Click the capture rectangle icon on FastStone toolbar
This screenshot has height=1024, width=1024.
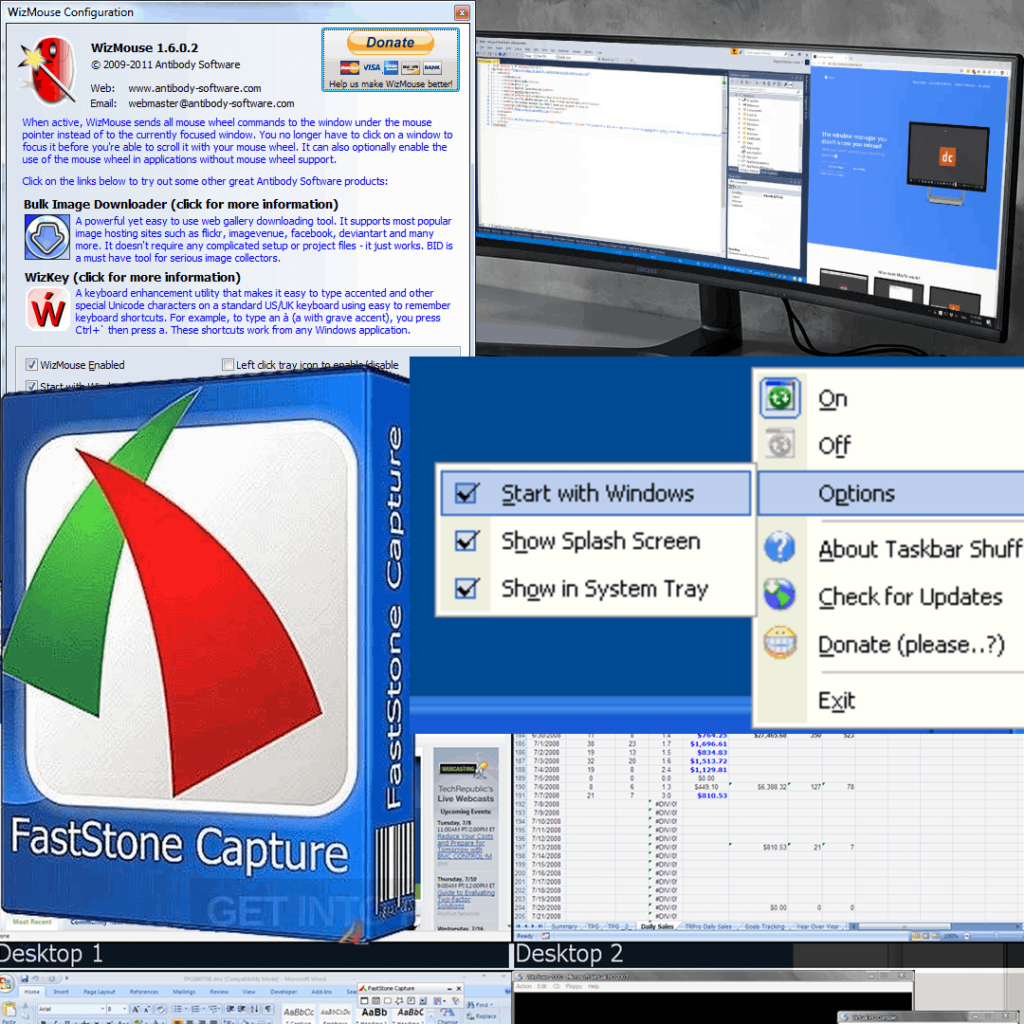click(x=388, y=1000)
